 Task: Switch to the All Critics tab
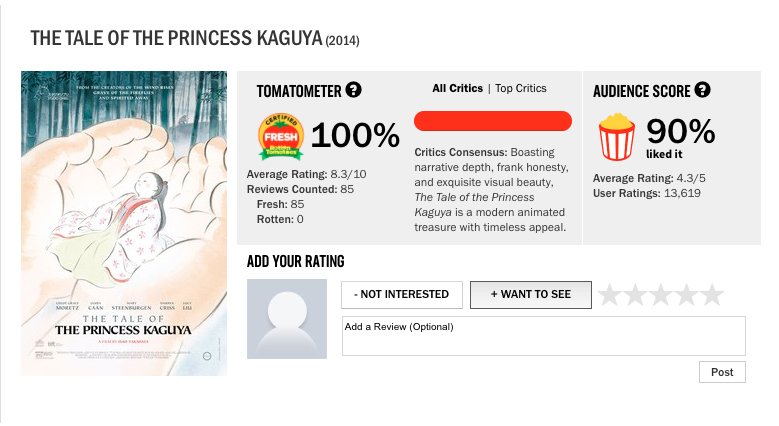(x=457, y=88)
